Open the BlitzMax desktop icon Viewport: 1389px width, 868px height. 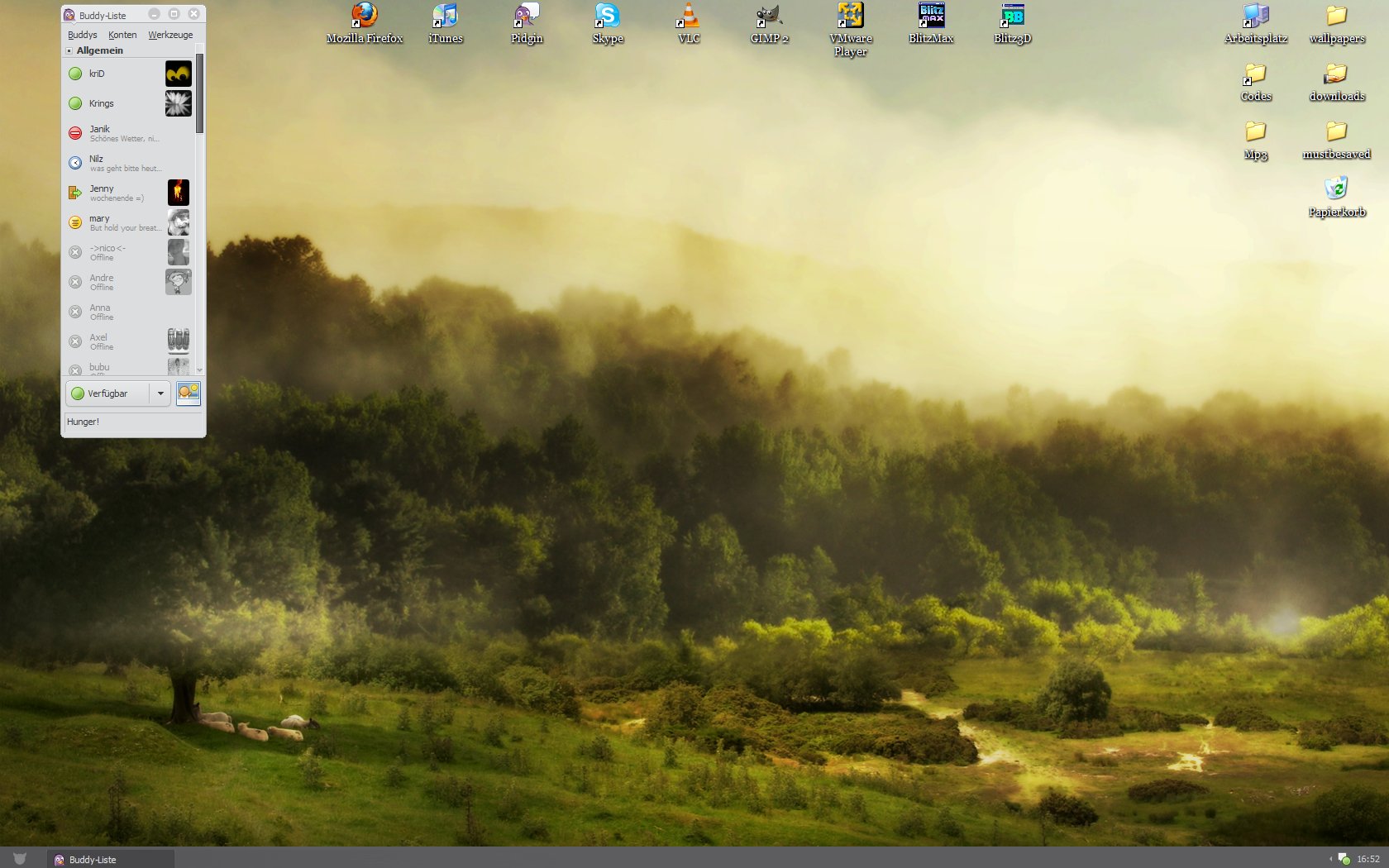931,17
